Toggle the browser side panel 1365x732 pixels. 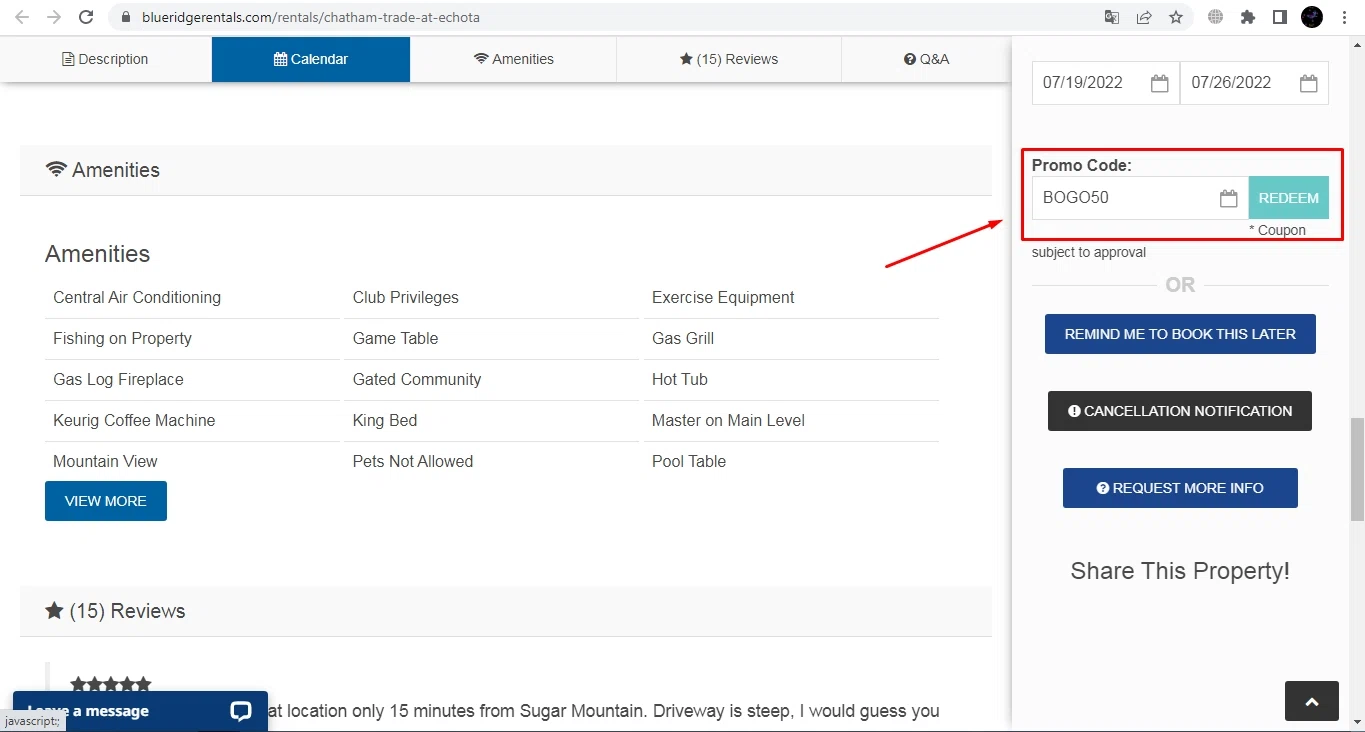(1279, 17)
